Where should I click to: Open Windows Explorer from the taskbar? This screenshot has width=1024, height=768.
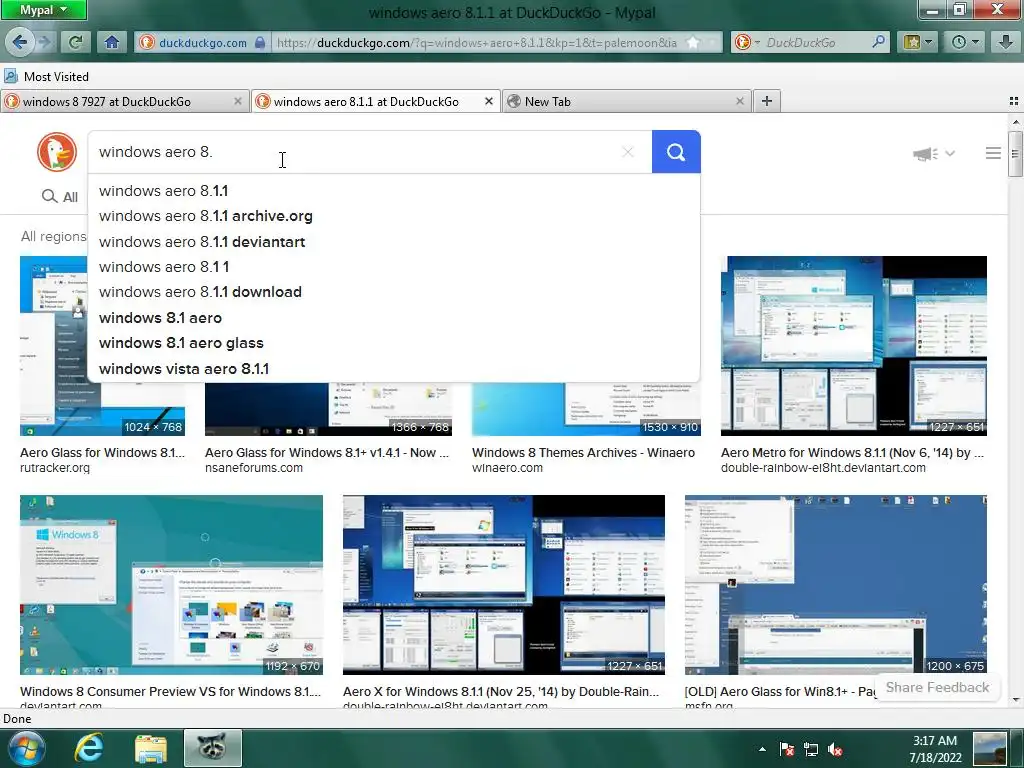151,748
